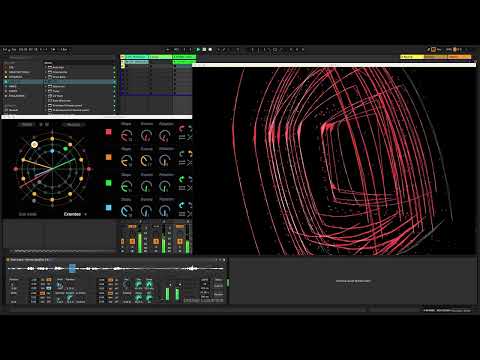Click the top-left green knob in the sampler device

[x=138, y=284]
